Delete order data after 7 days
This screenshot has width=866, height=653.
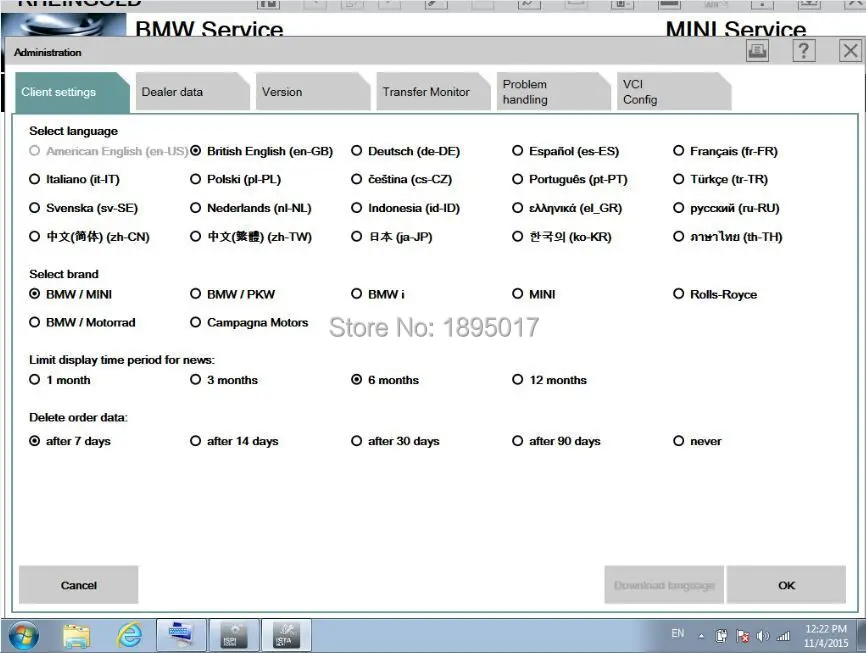pyautogui.click(x=70, y=441)
